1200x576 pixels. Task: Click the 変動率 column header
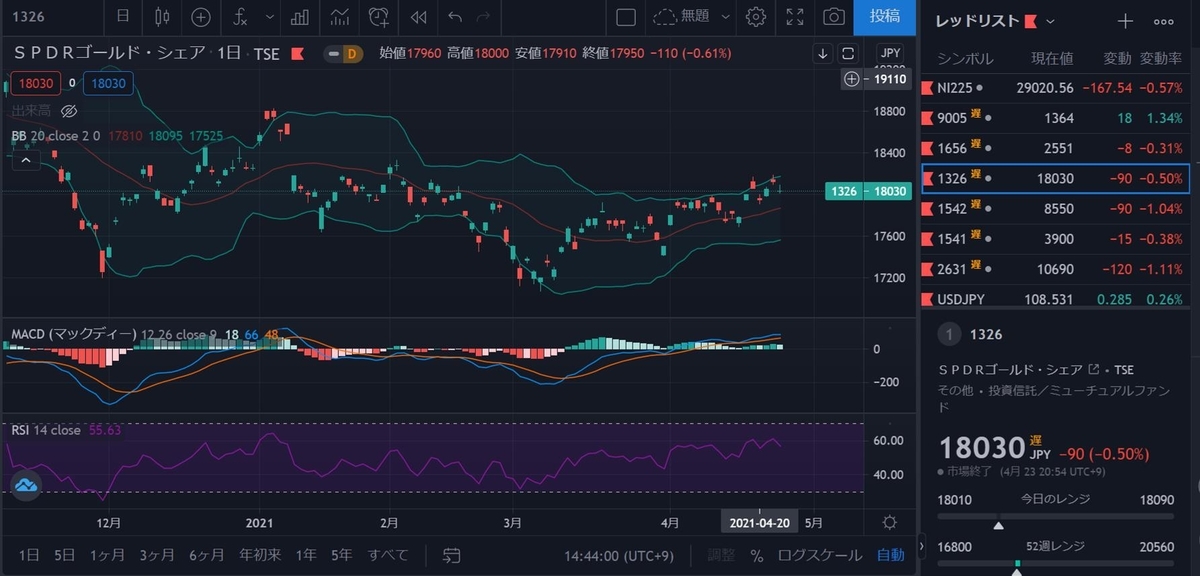(1162, 58)
